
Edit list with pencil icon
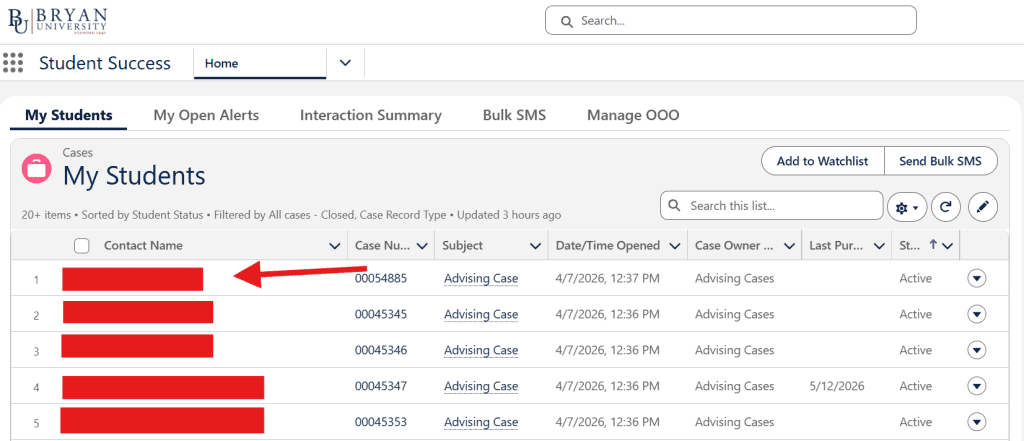(x=983, y=208)
